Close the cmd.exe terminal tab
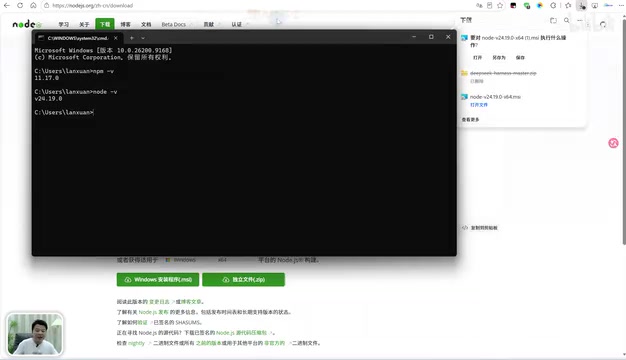 coord(116,38)
